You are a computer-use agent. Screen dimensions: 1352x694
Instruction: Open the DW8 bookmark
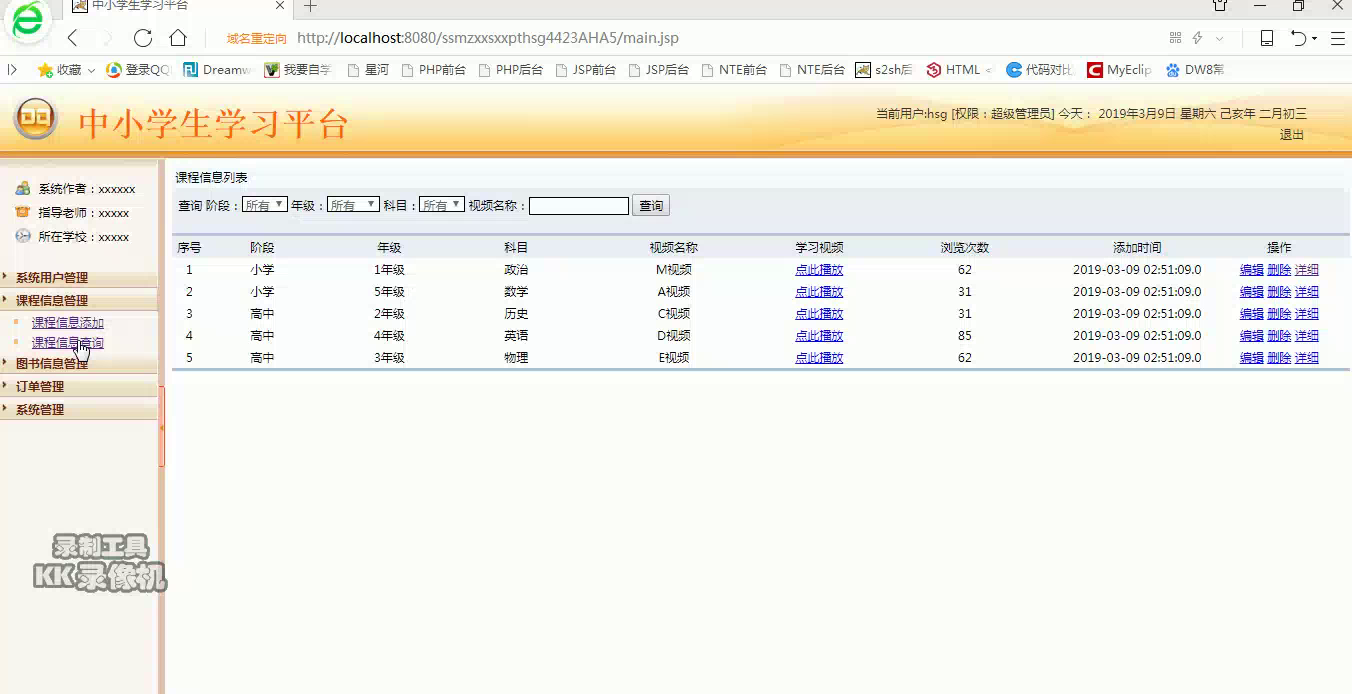click(x=1195, y=70)
